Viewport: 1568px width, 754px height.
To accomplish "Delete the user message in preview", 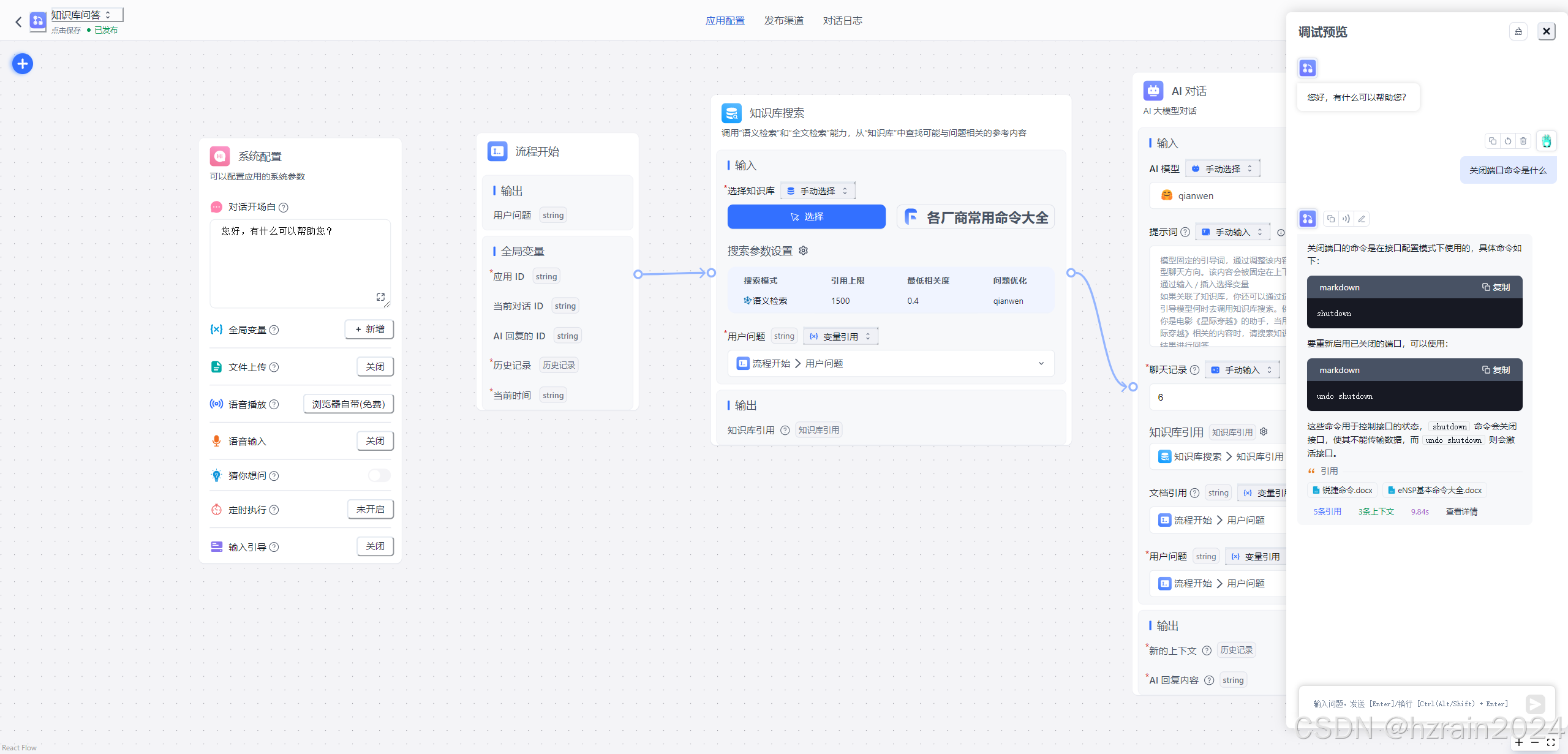I will click(1523, 141).
